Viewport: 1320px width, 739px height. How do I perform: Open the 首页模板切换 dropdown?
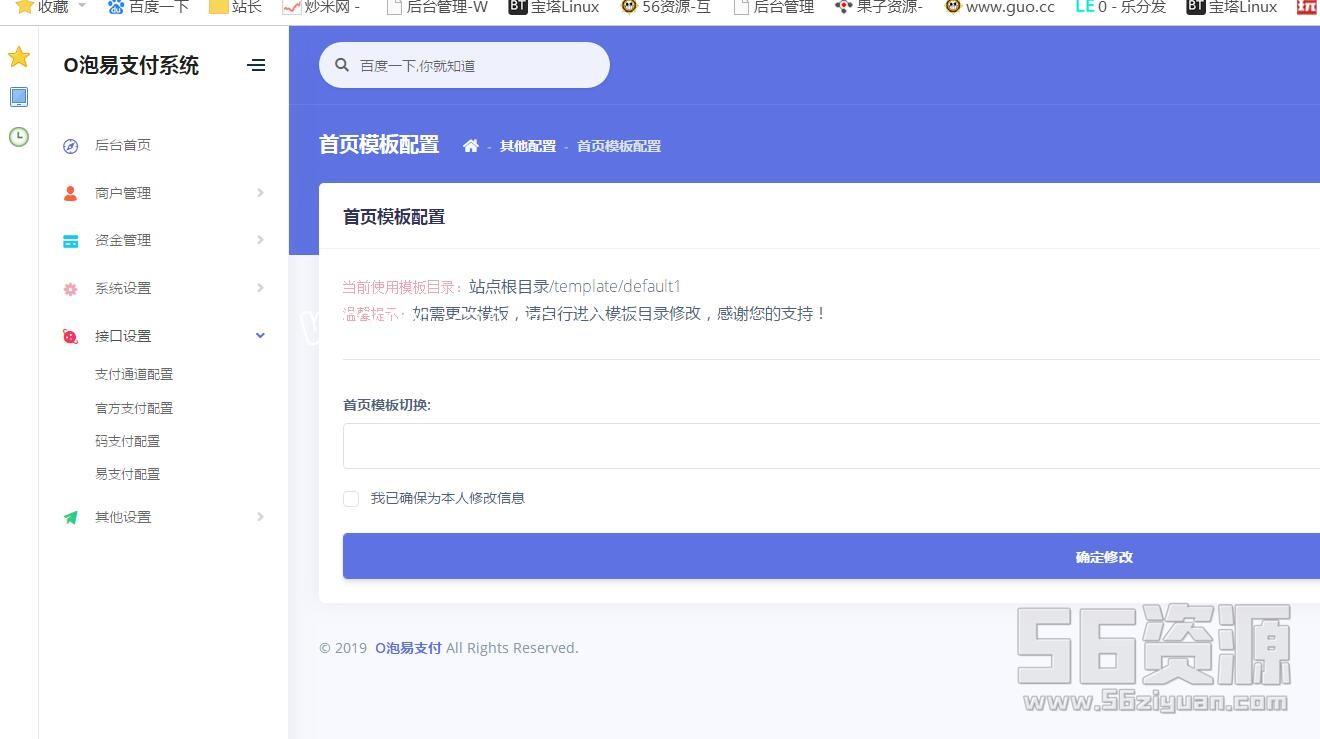click(830, 446)
